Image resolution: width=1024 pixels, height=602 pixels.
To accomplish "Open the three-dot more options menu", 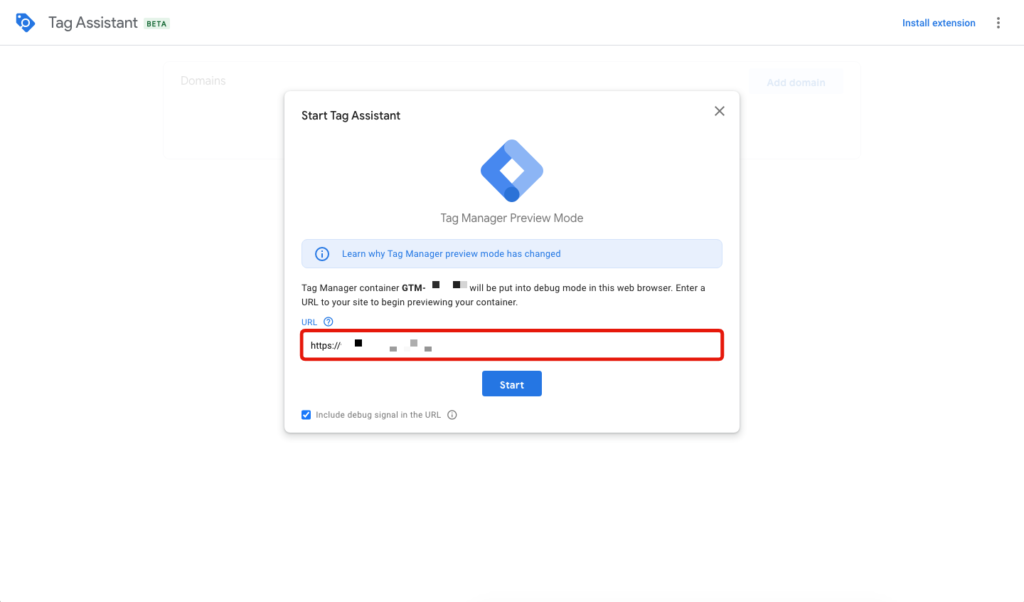I will (998, 23).
